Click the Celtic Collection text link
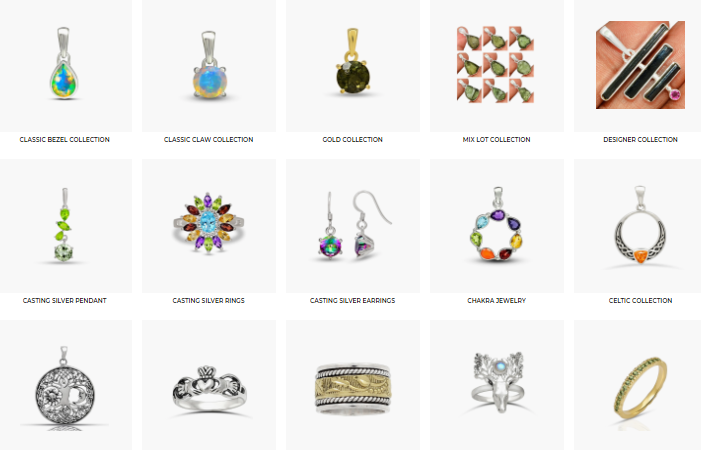Viewport: 701px width, 450px height. [640, 300]
